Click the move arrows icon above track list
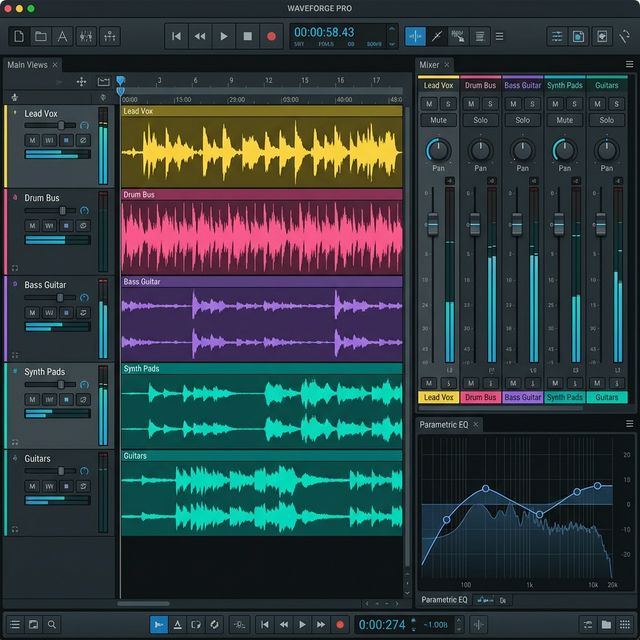The width and height of the screenshot is (640, 640). pyautogui.click(x=81, y=82)
